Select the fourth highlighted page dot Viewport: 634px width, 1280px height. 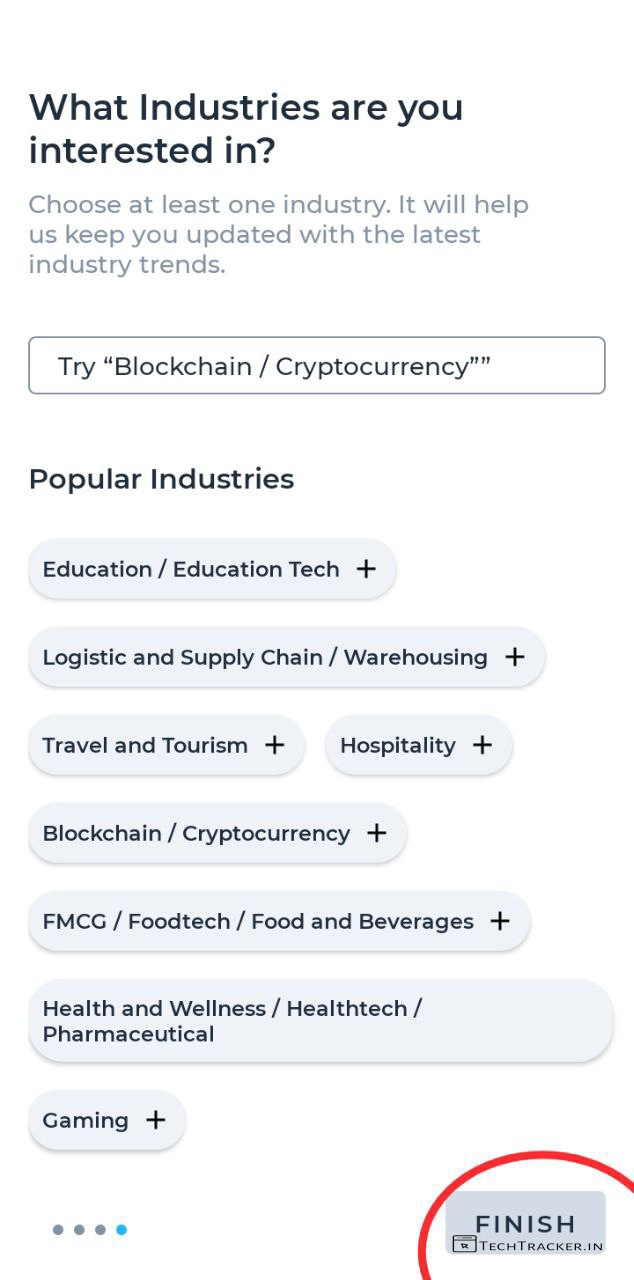coord(121,1230)
